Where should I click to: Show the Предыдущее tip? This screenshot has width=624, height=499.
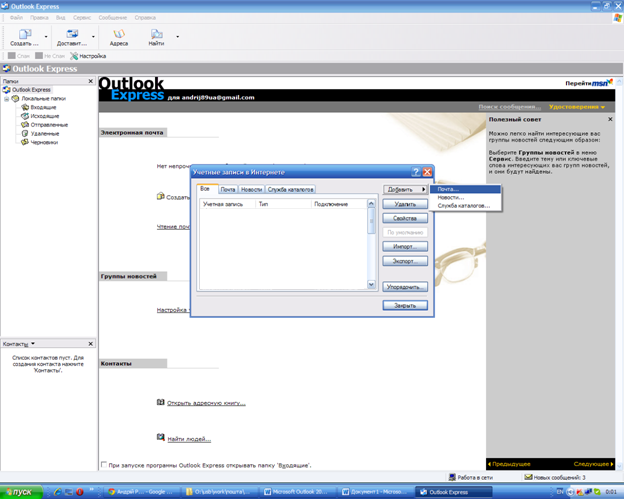[509, 464]
